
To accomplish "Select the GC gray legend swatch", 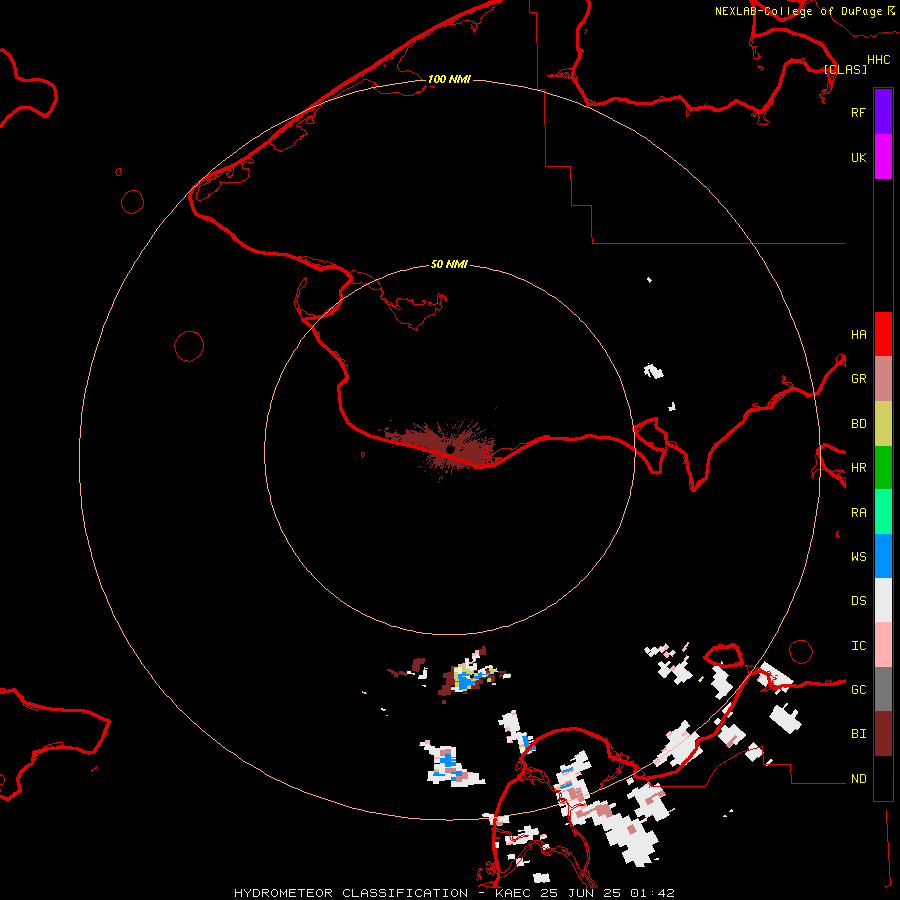I will 883,689.
